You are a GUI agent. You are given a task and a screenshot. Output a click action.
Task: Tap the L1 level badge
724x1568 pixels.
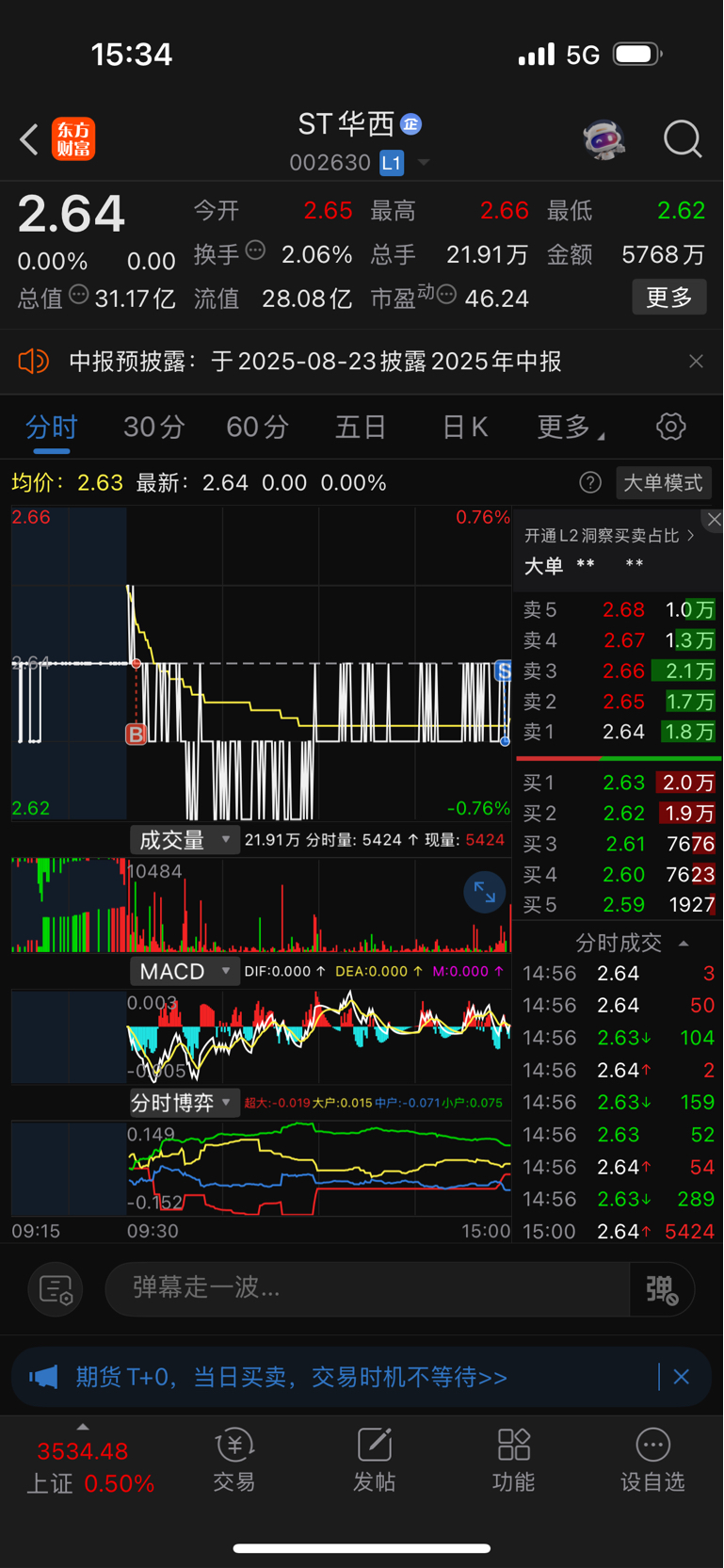(392, 163)
